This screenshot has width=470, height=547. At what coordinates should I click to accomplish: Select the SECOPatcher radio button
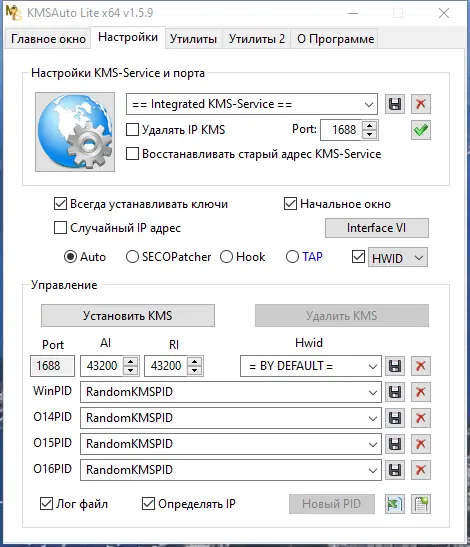point(132,257)
